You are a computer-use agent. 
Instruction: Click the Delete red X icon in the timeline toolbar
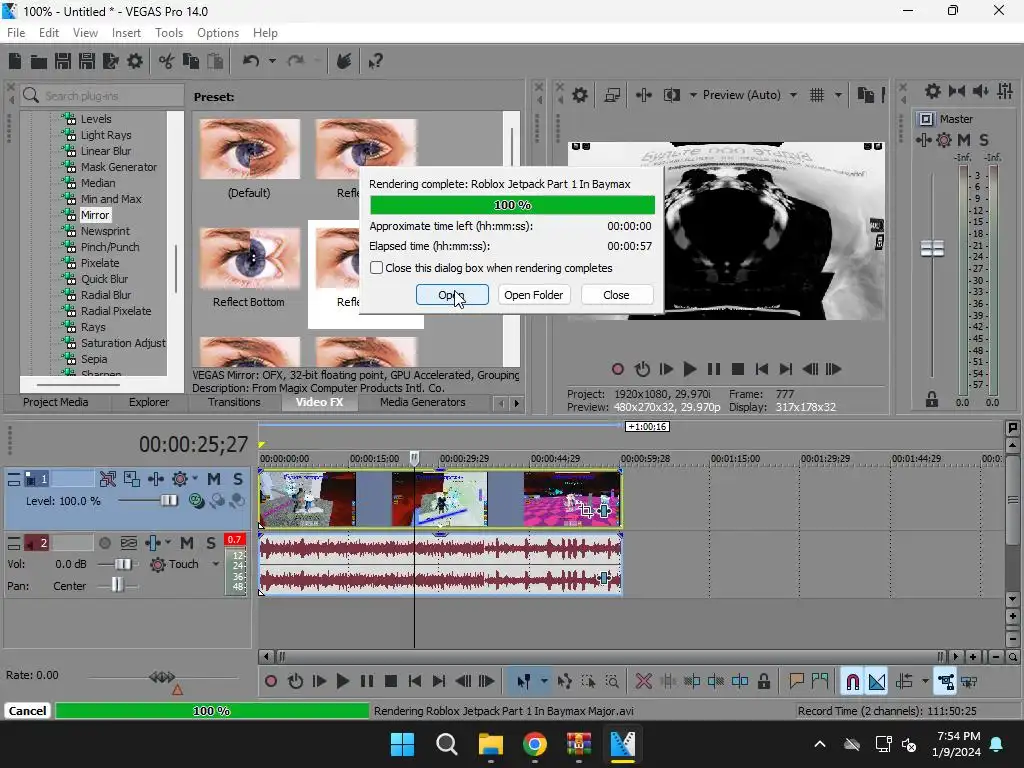(644, 682)
